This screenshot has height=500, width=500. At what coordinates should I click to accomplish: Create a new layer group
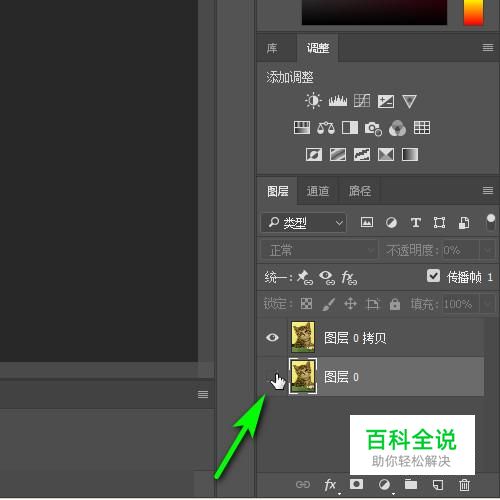click(411, 484)
